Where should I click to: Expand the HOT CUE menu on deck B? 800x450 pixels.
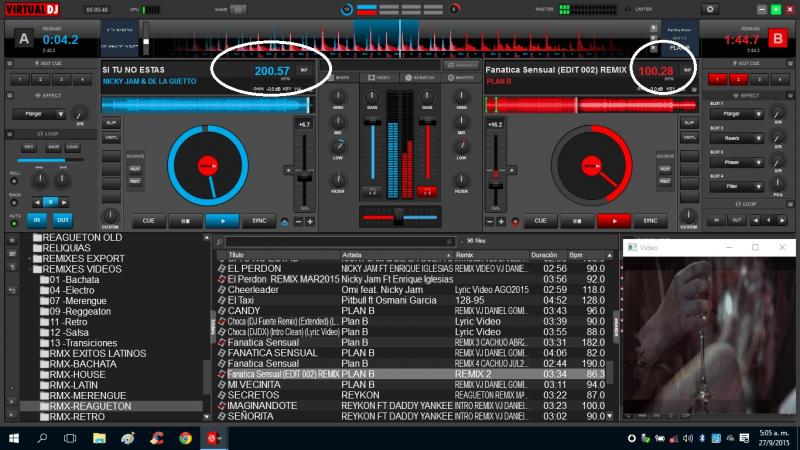(x=790, y=63)
